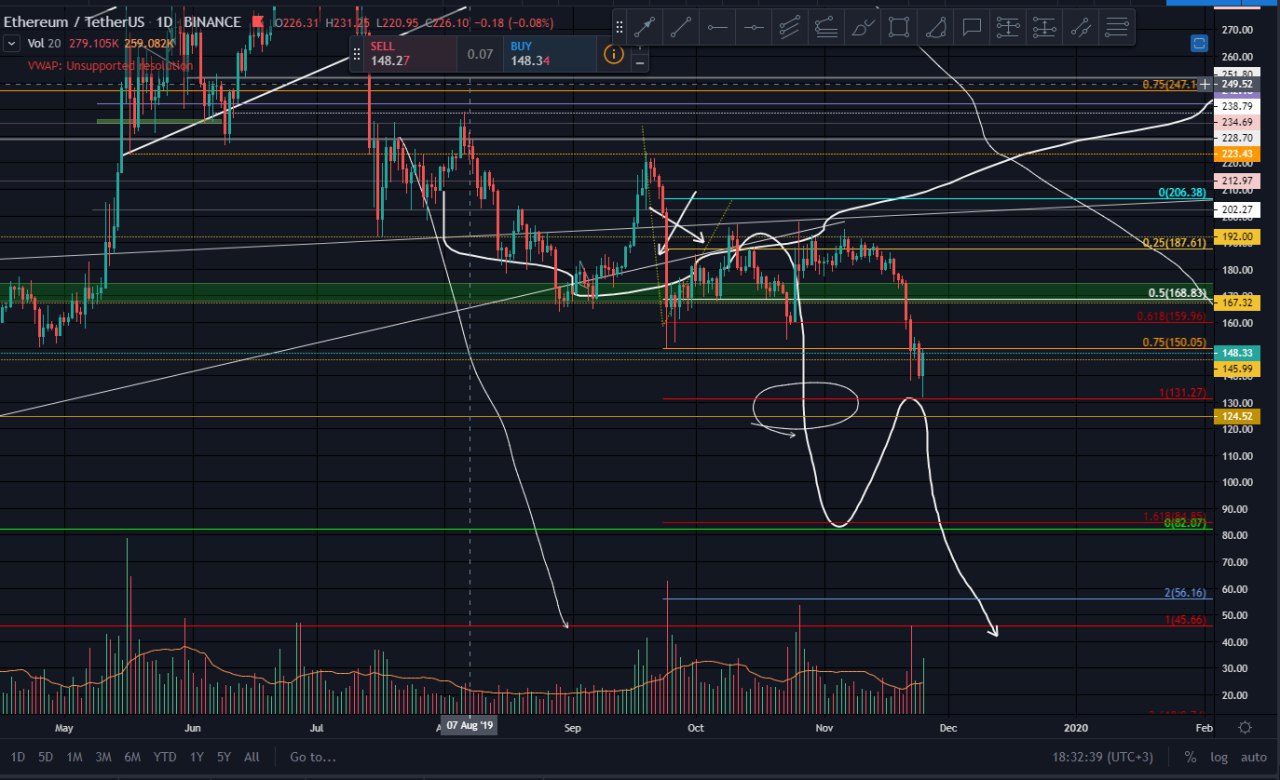Click the 223.43 price axis label
The width and height of the screenshot is (1280, 780).
(1237, 153)
